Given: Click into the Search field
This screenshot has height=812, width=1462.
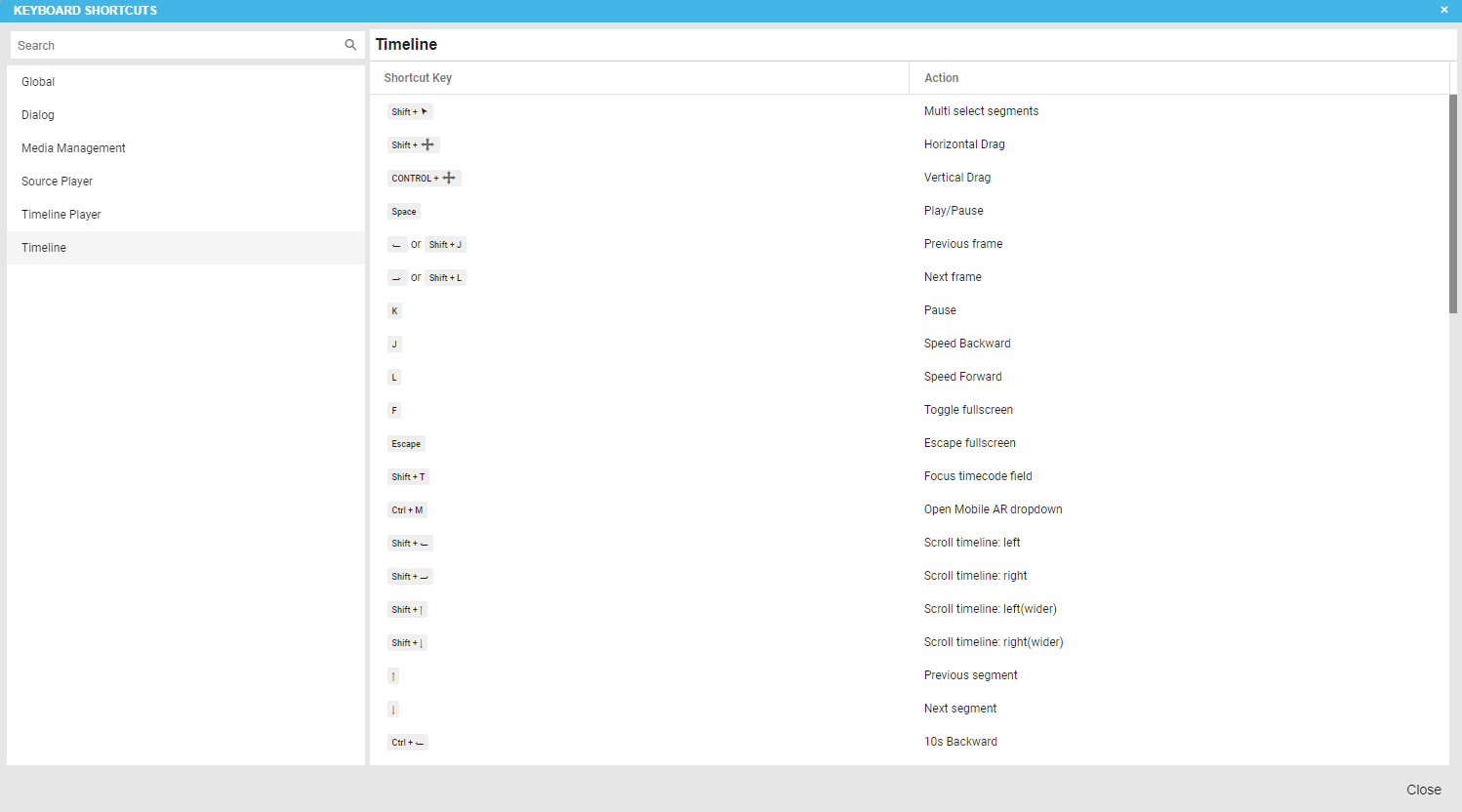Looking at the screenshot, I should click(176, 46).
